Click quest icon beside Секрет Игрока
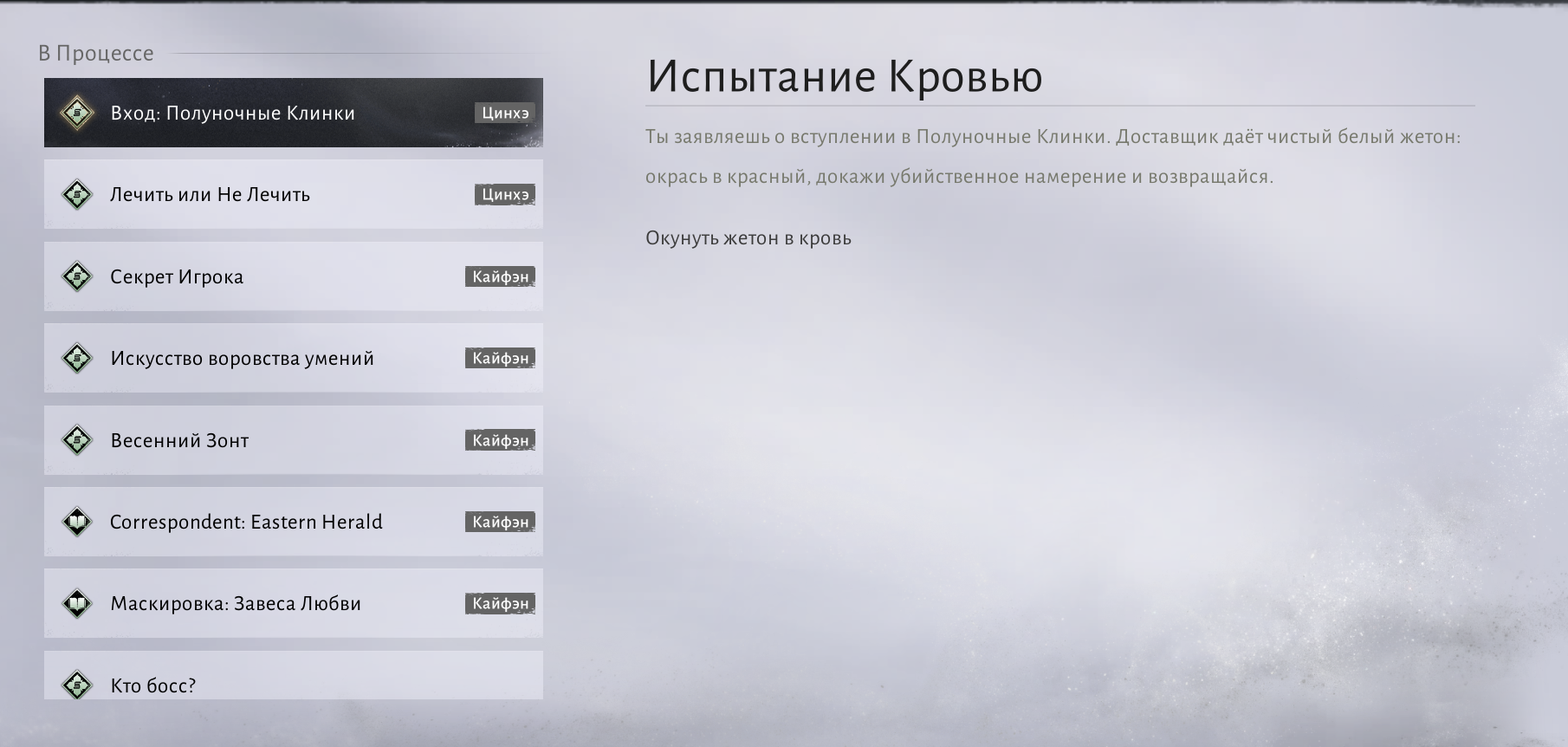 point(77,276)
